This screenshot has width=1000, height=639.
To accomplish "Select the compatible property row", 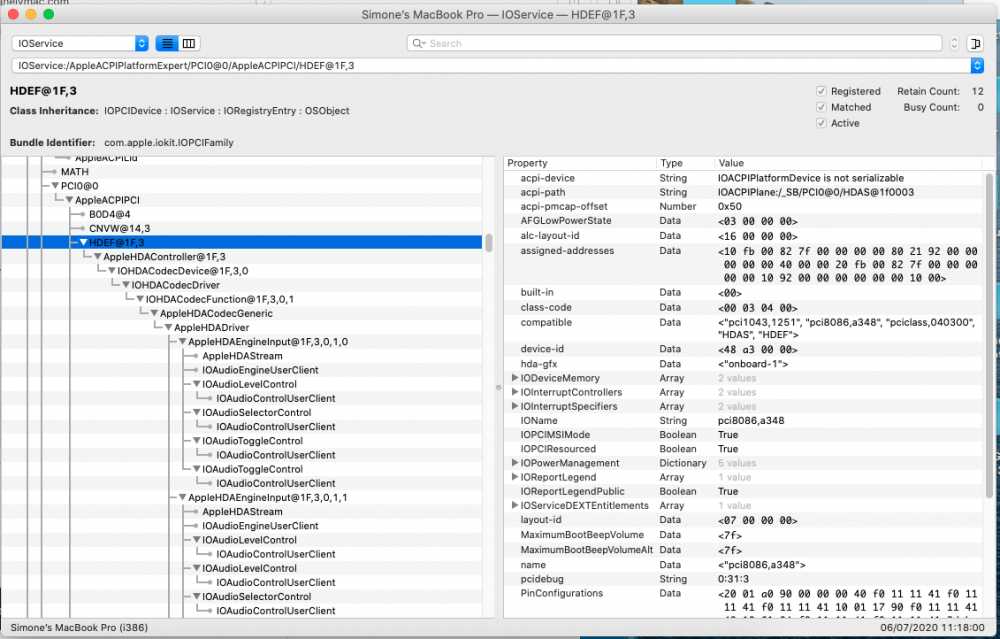I will (744, 328).
